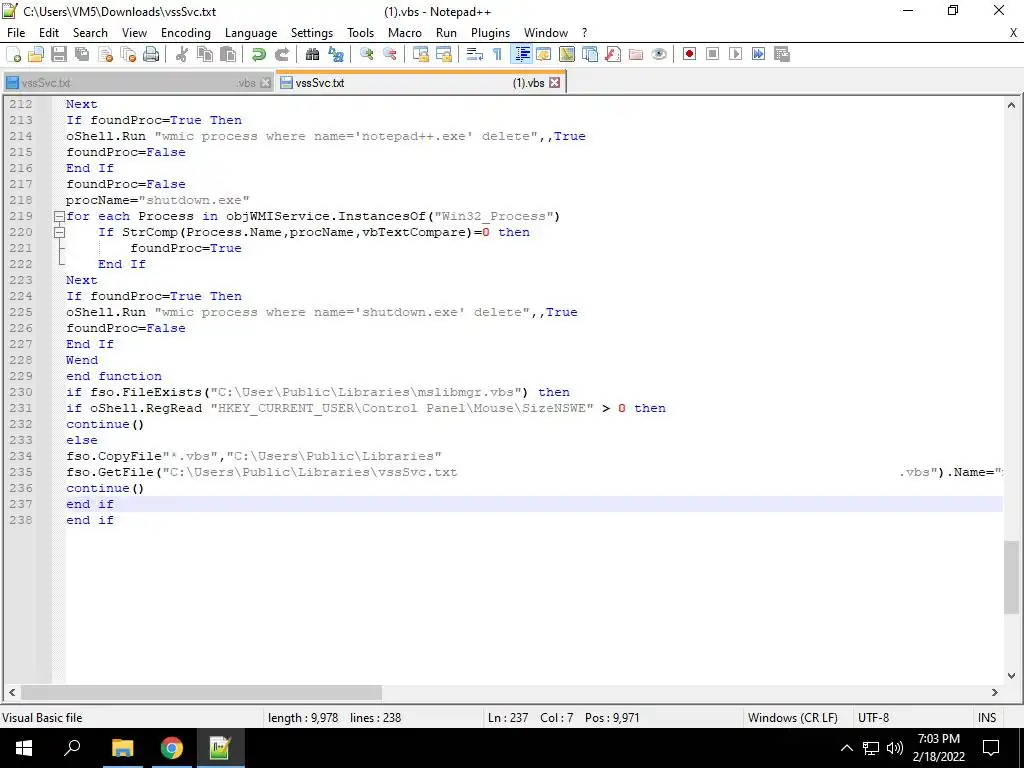Open Find with the binoculars icon
This screenshot has height=768, width=1024.
coord(312,54)
